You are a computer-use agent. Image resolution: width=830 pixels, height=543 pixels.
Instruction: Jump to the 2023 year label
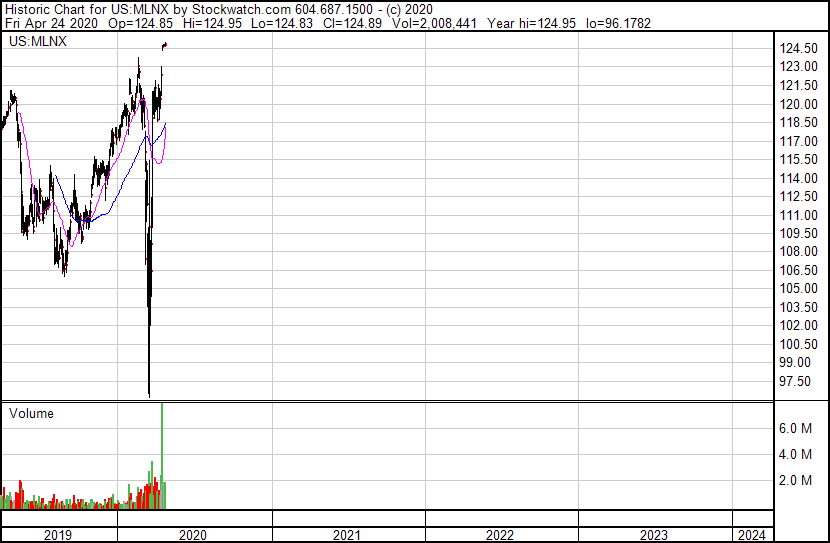653,535
